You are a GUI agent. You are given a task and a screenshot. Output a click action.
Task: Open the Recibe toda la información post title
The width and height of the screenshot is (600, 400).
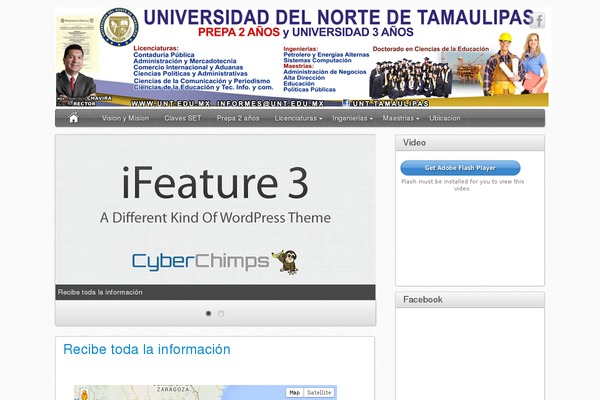147,349
